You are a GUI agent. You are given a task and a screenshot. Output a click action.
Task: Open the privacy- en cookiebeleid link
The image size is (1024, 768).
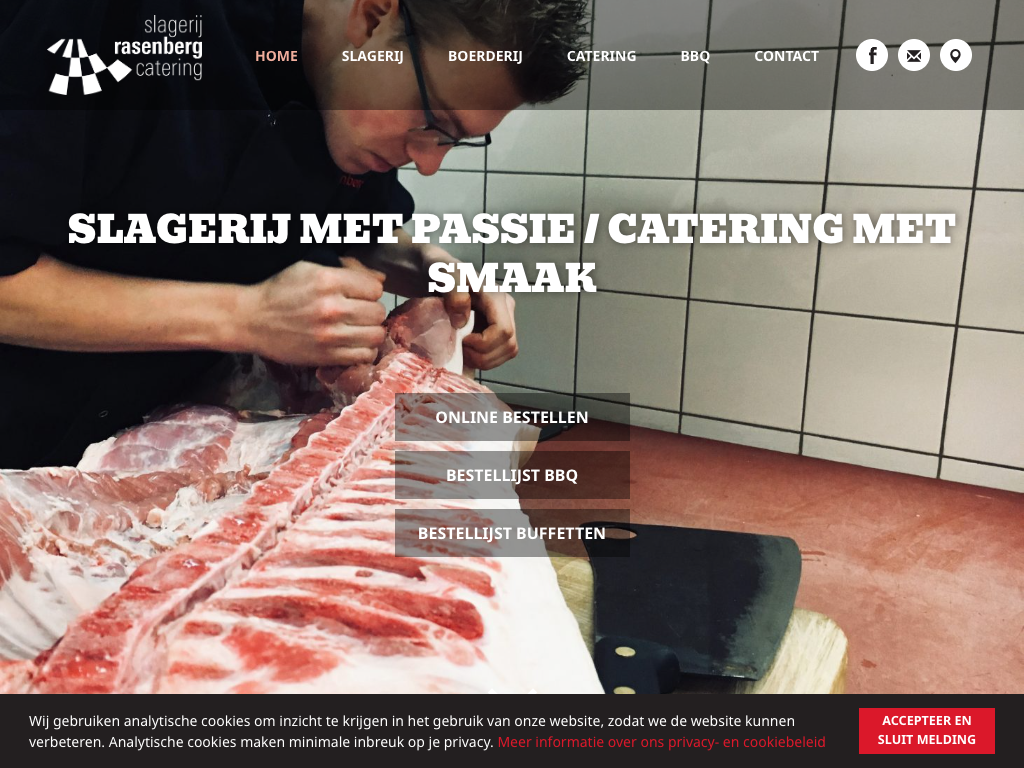pyautogui.click(x=662, y=742)
